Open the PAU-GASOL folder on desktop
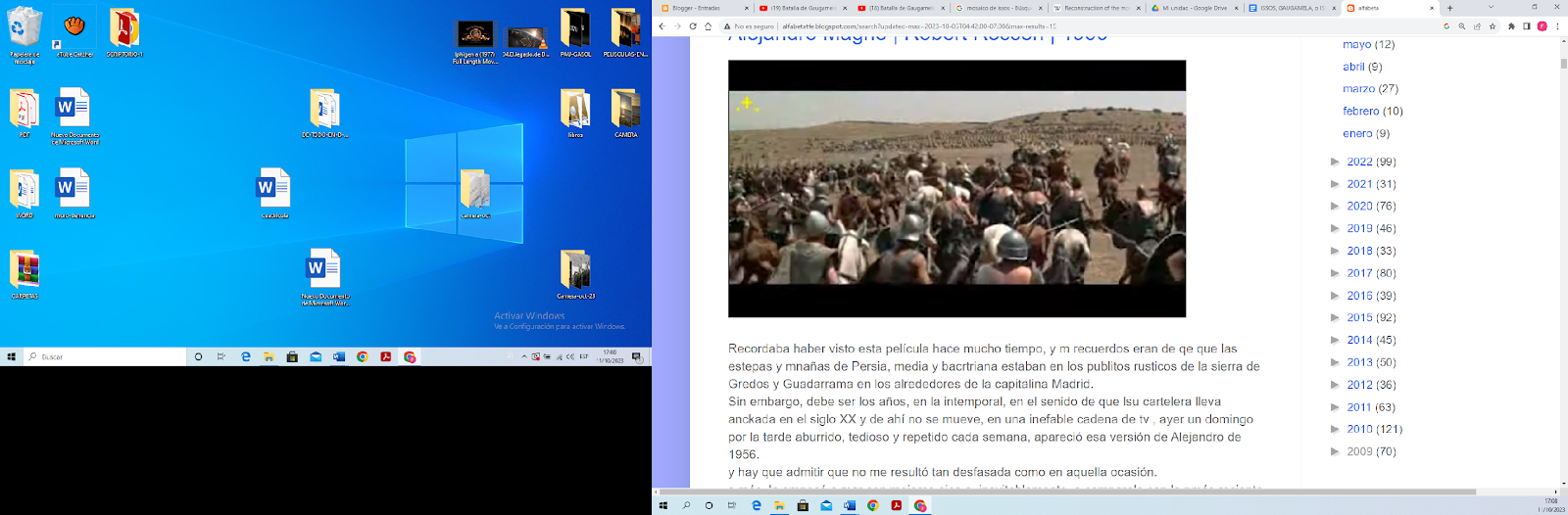Viewport: 1568px width, 515px height. pos(575,32)
